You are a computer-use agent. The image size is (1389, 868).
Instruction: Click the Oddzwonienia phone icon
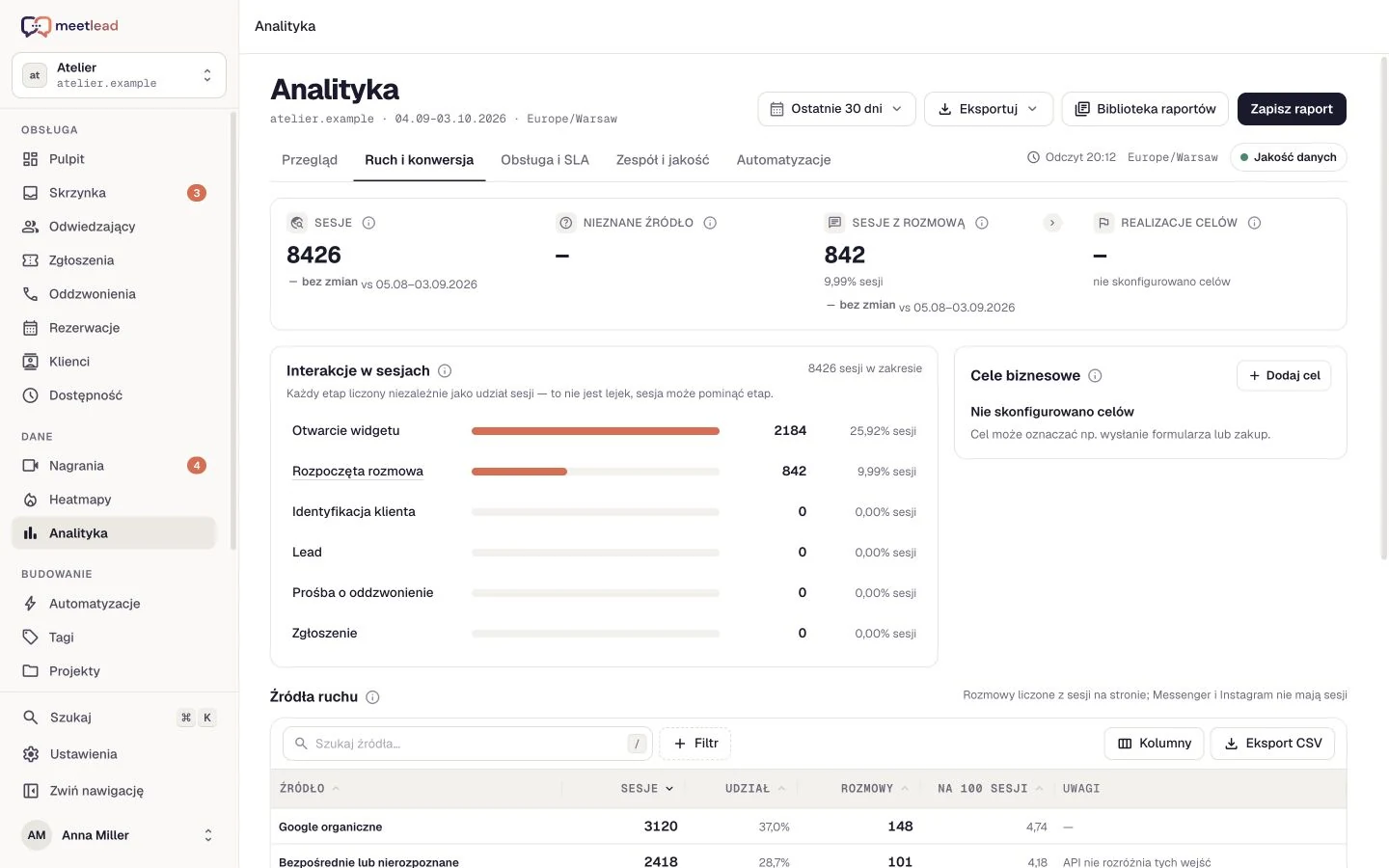pos(31,294)
